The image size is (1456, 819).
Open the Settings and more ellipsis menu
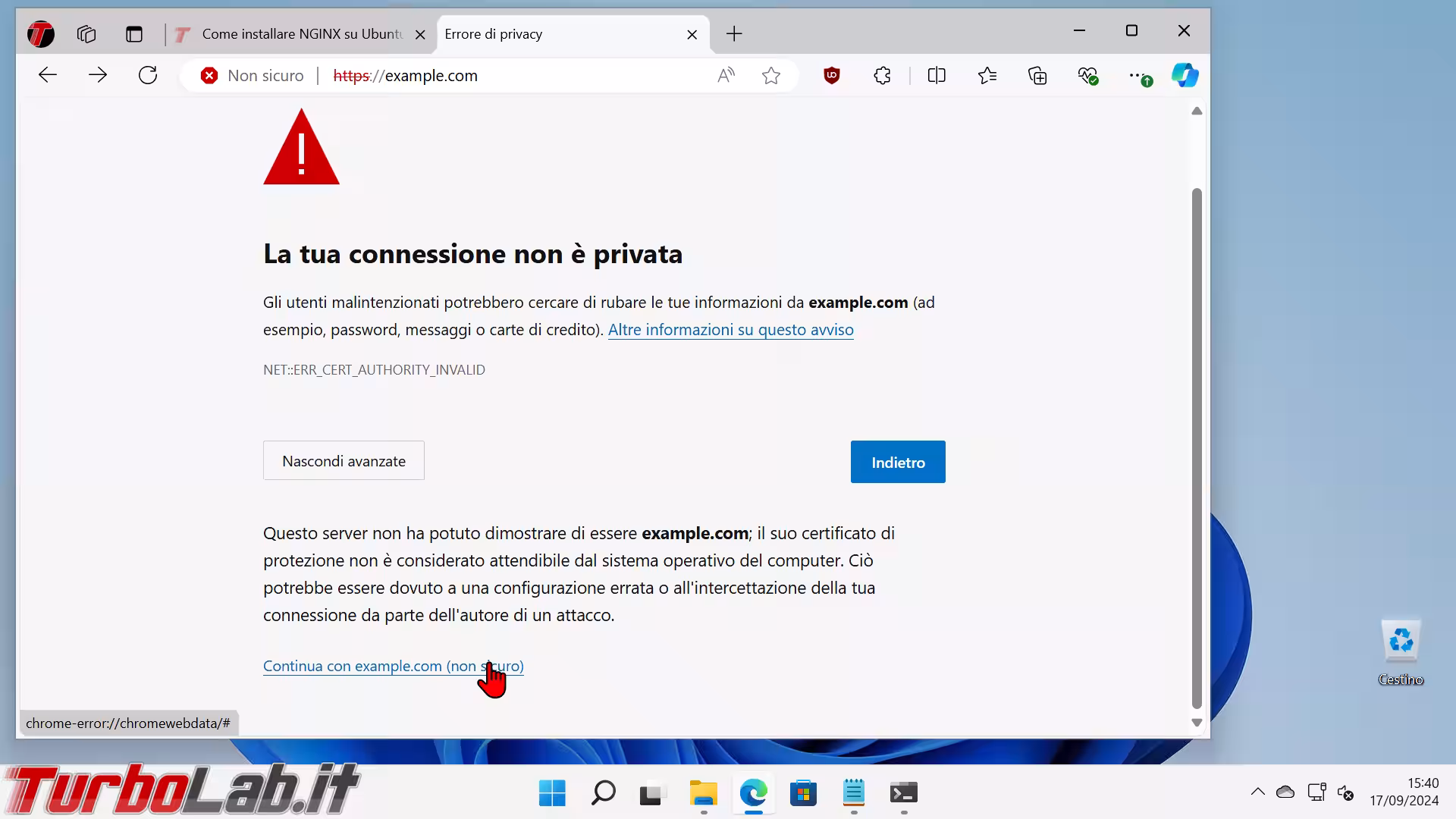click(x=1138, y=75)
